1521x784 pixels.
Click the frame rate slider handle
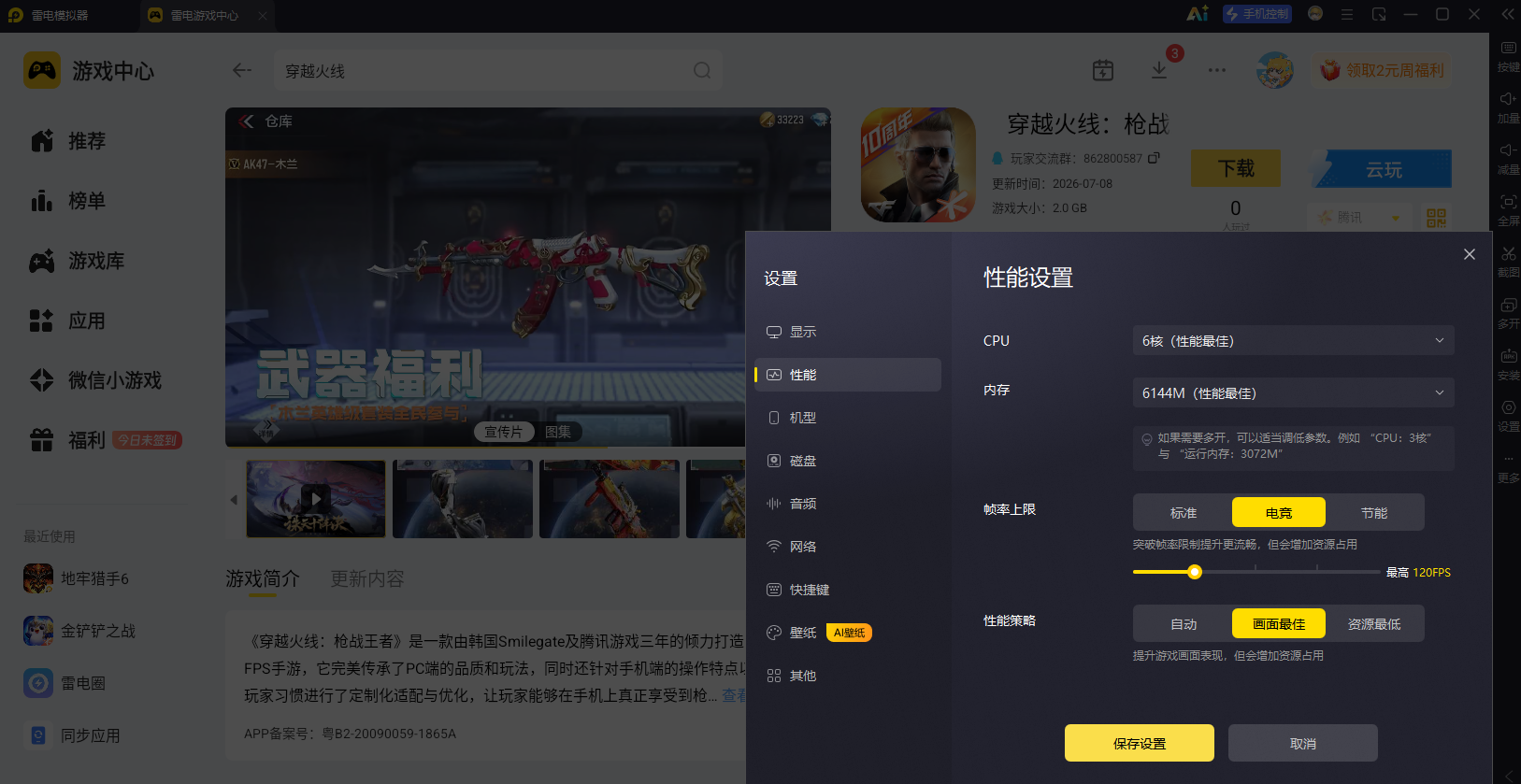point(1195,572)
